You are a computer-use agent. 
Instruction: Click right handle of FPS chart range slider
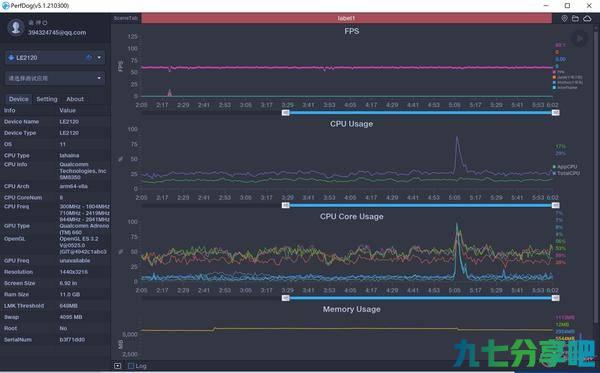point(556,112)
